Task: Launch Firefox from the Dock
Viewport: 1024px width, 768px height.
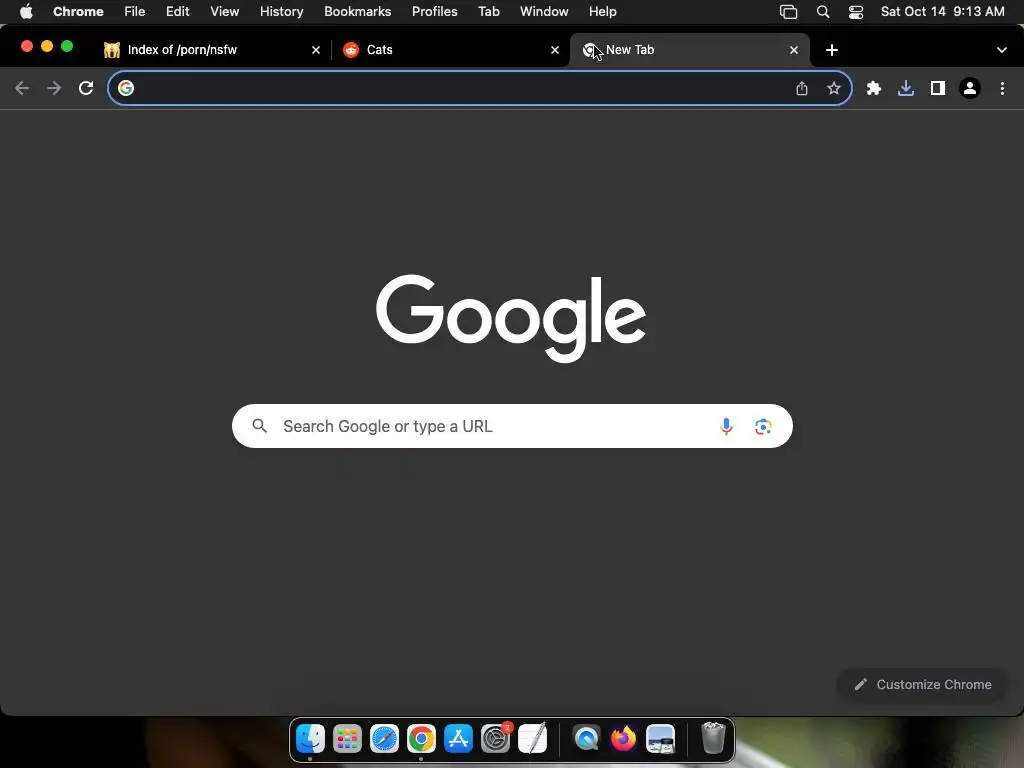Action: [624, 739]
